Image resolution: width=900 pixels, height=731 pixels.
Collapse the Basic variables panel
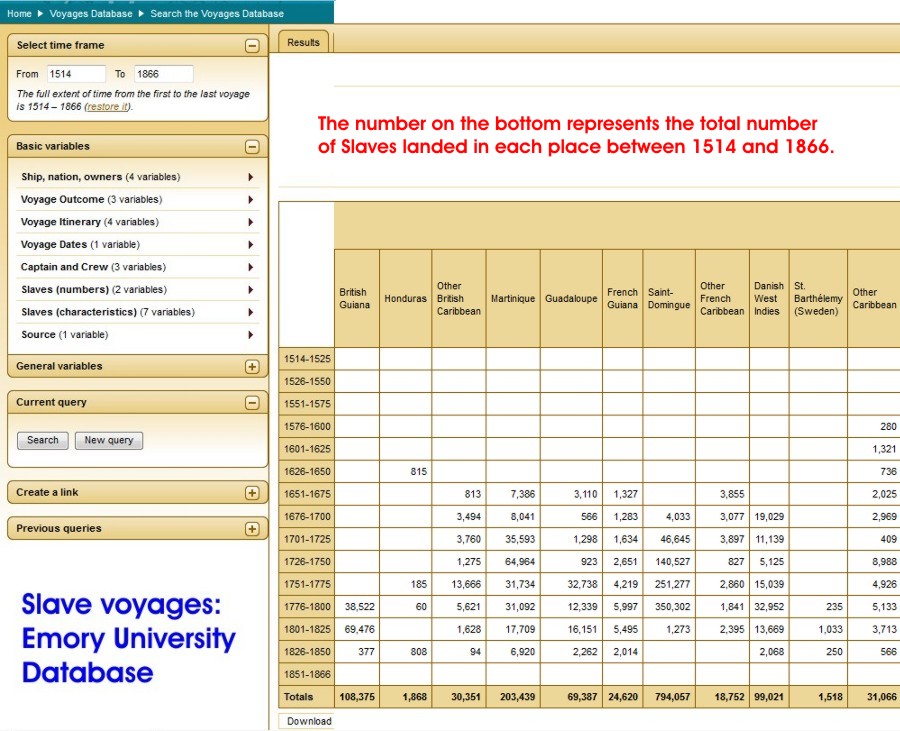point(252,147)
